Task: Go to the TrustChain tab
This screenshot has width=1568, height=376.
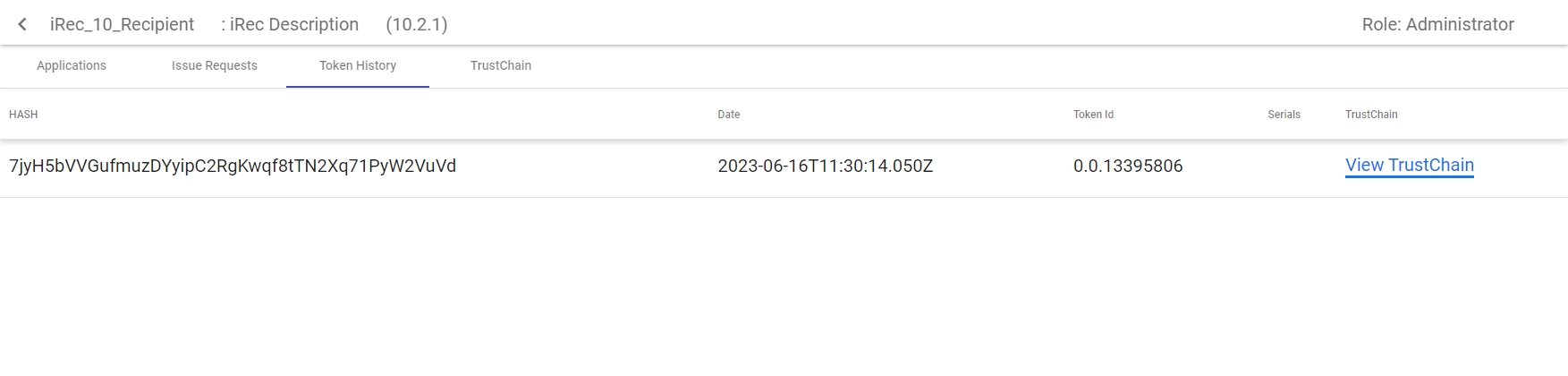Action: click(501, 65)
